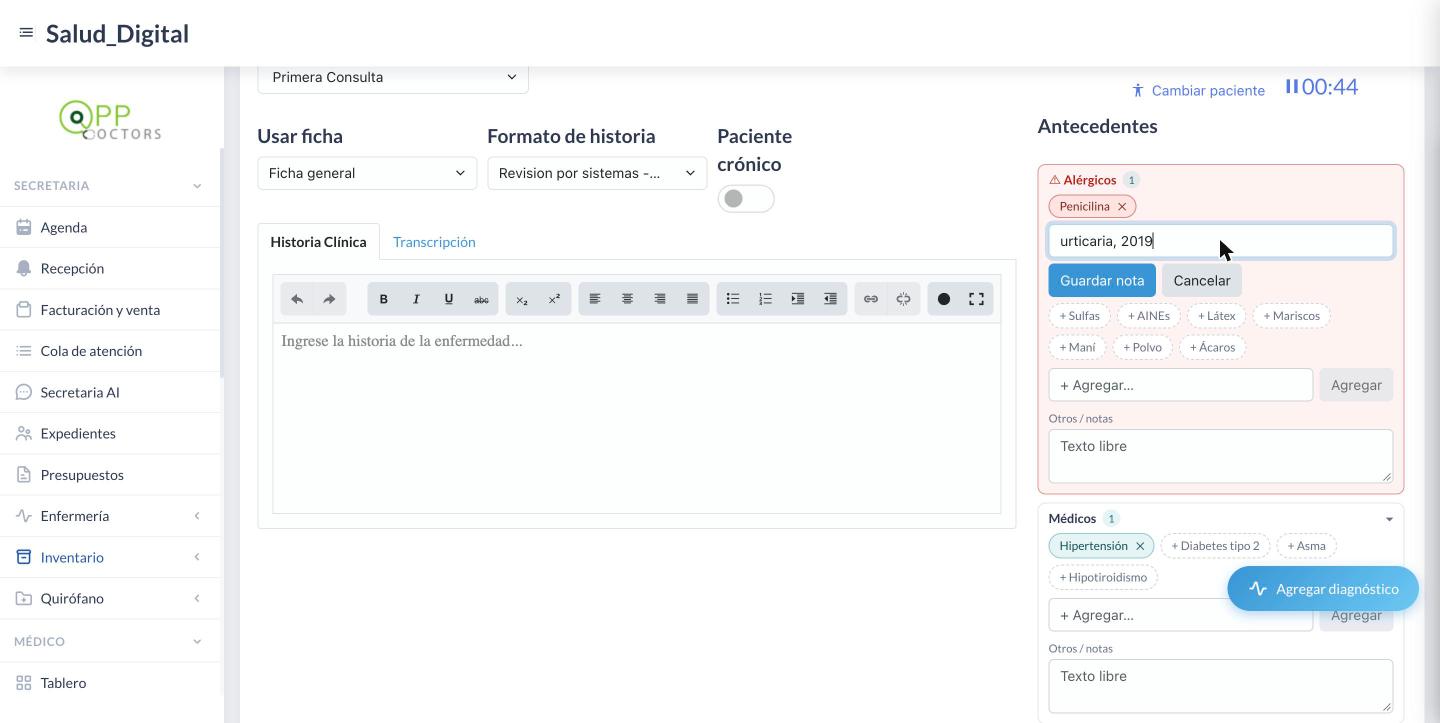The image size is (1440, 723).
Task: Toggle the Paciente crónico switch
Action: pos(746,199)
